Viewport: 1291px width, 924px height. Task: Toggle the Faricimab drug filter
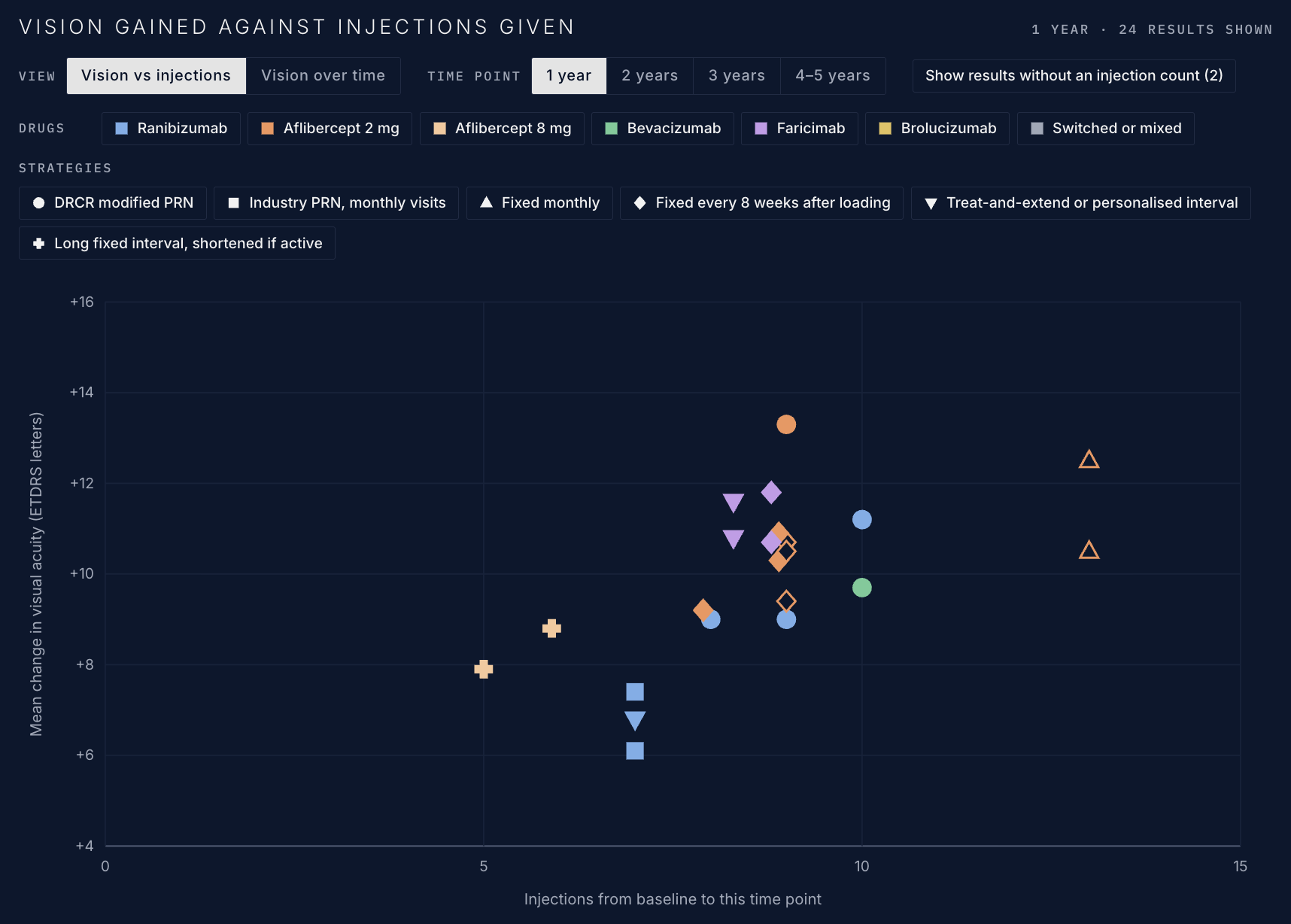click(x=800, y=129)
